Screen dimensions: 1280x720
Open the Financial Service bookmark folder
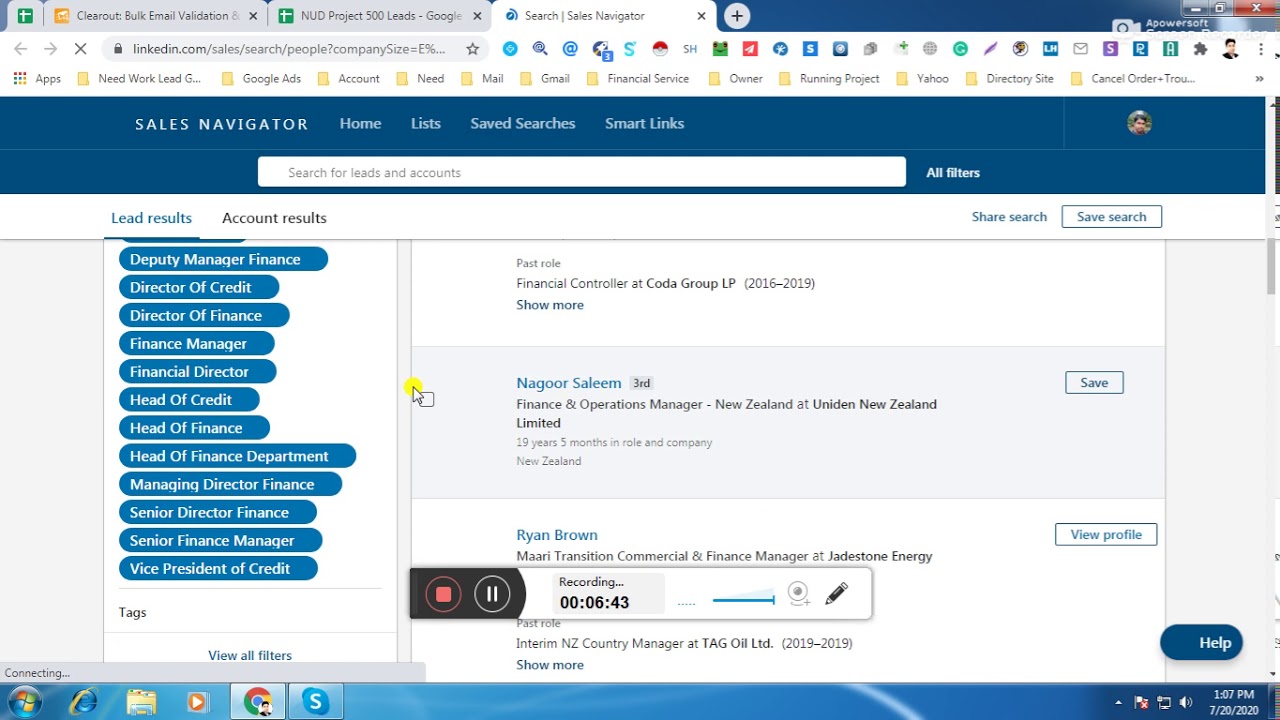[638, 78]
